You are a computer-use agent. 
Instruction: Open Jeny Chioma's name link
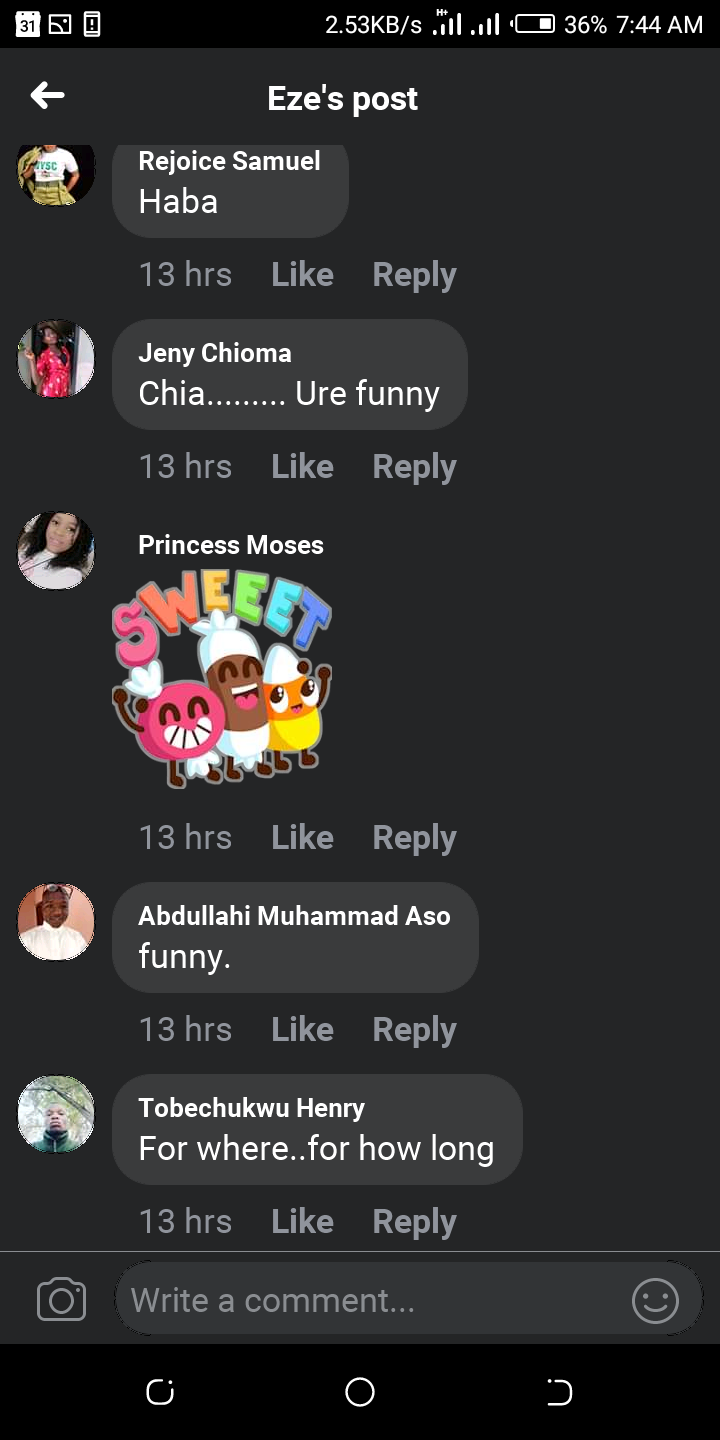pos(215,353)
